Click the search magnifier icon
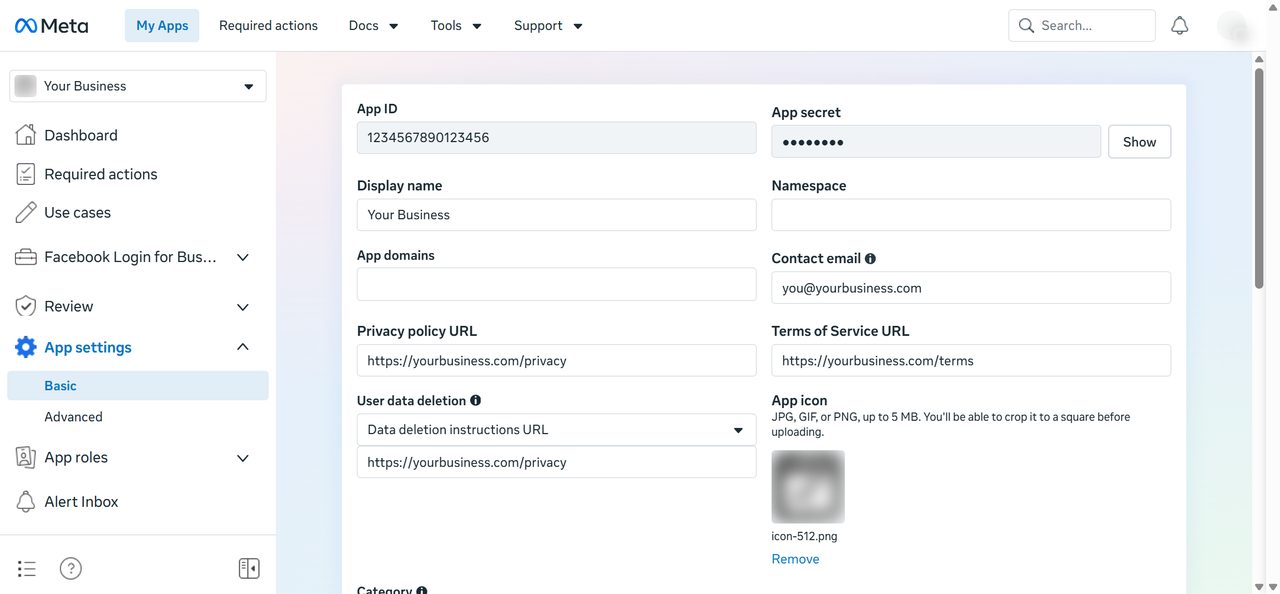1280x594 pixels. pos(1026,26)
